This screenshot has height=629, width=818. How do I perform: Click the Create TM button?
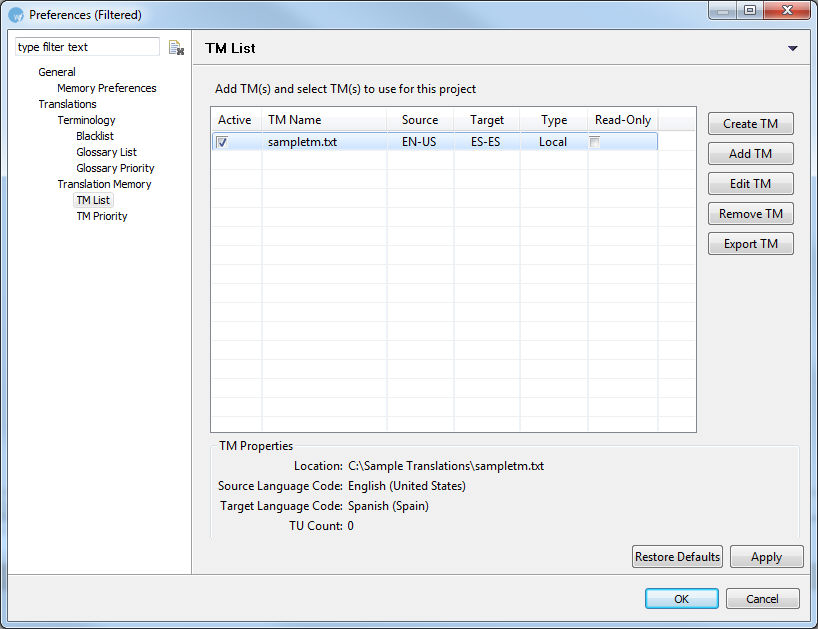pos(750,124)
